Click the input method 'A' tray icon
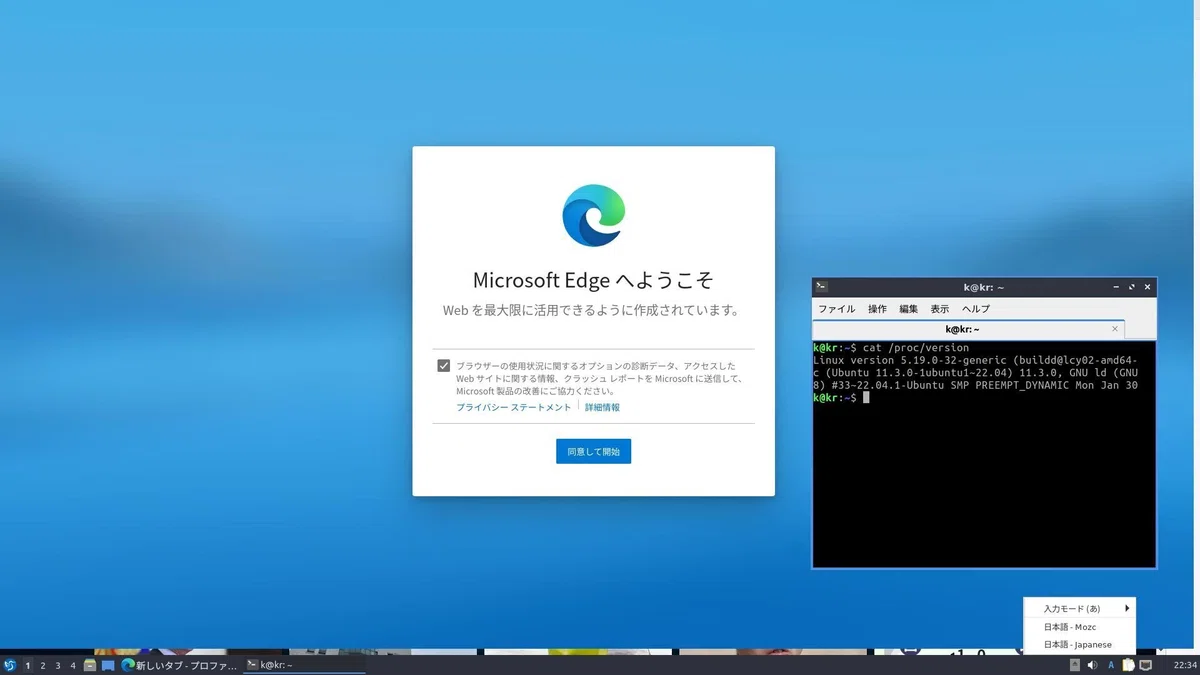This screenshot has height=675, width=1200. click(x=1111, y=665)
